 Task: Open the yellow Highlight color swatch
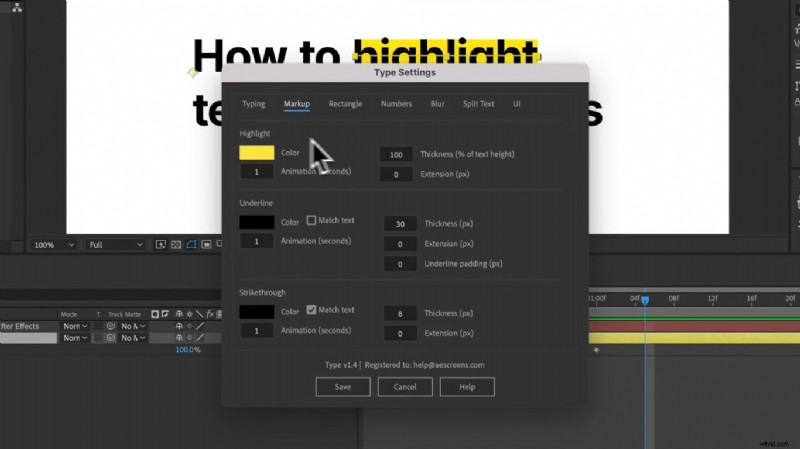coord(257,153)
